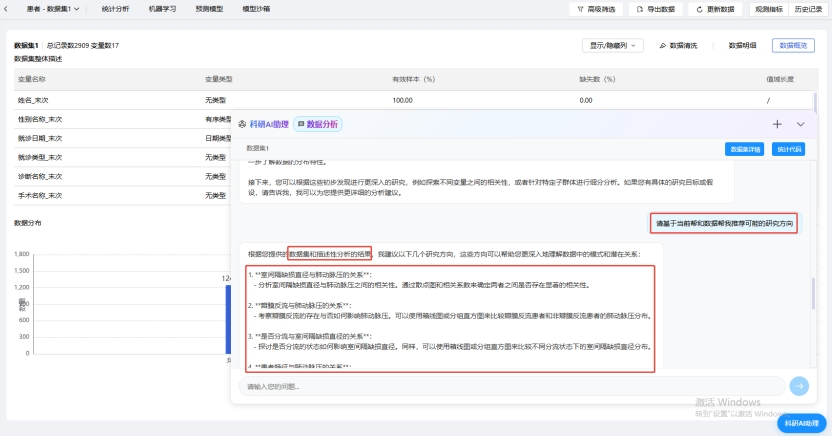Switch to 数据明细 detail view
The height and width of the screenshot is (436, 832).
pos(742,45)
